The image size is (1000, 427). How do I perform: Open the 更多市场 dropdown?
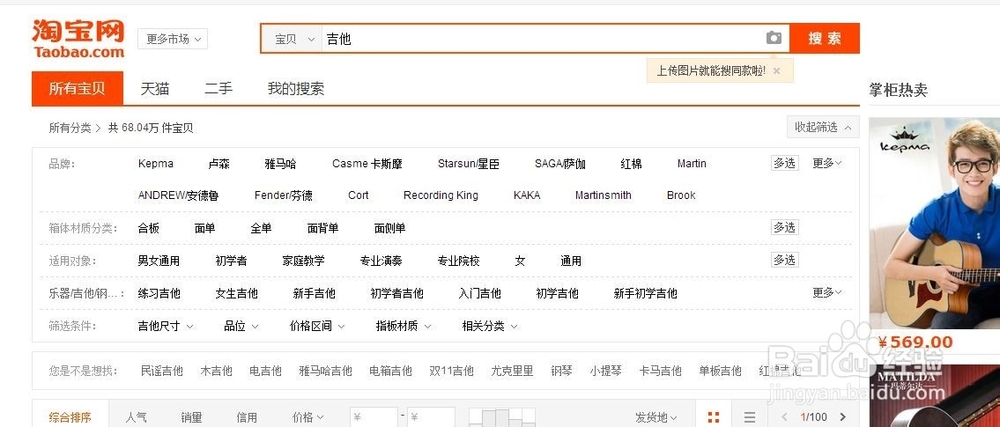(x=172, y=39)
